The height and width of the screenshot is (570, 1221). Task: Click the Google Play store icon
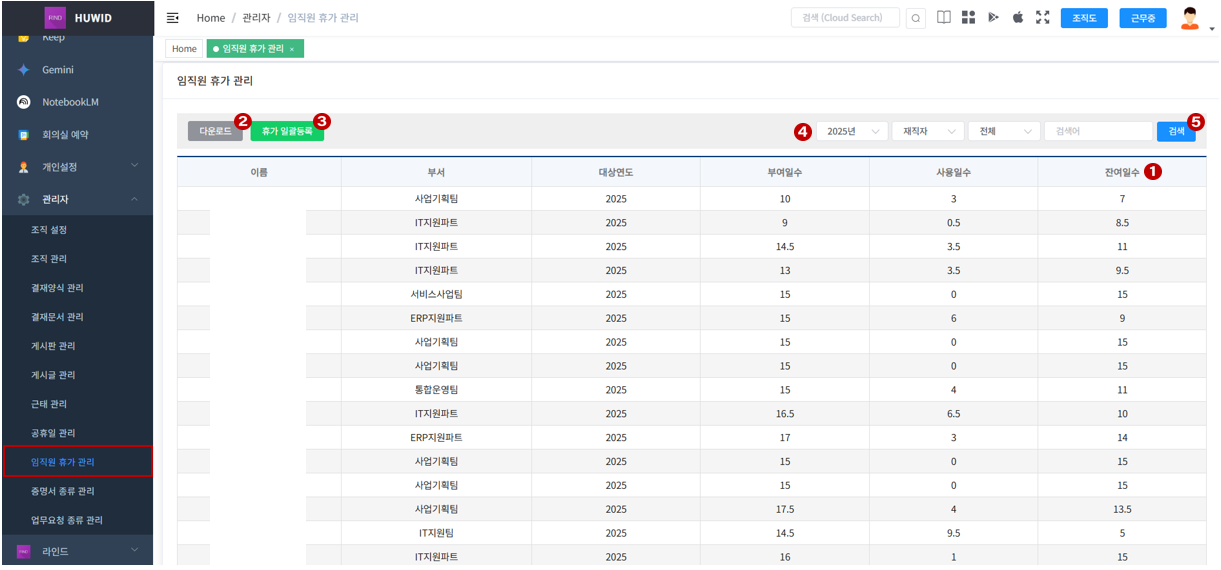pyautogui.click(x=993, y=18)
